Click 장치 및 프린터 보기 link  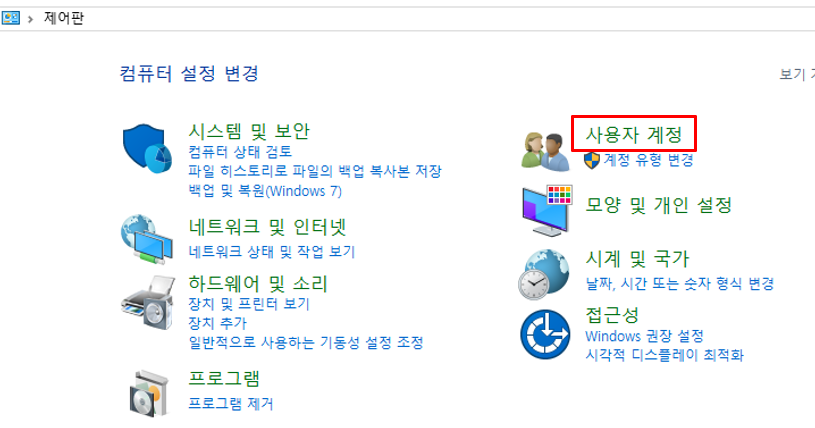[249, 304]
